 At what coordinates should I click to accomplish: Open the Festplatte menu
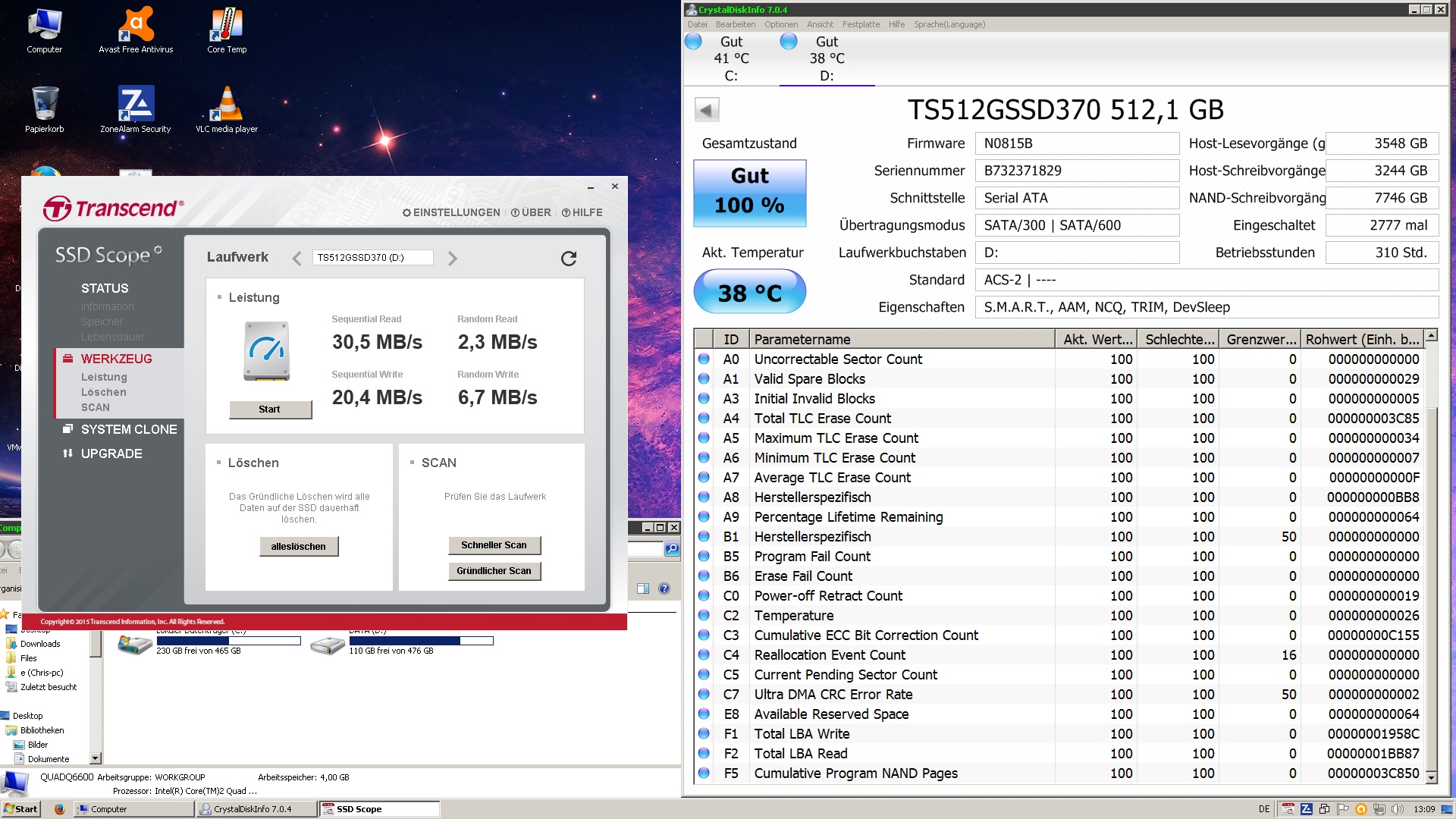[861, 24]
